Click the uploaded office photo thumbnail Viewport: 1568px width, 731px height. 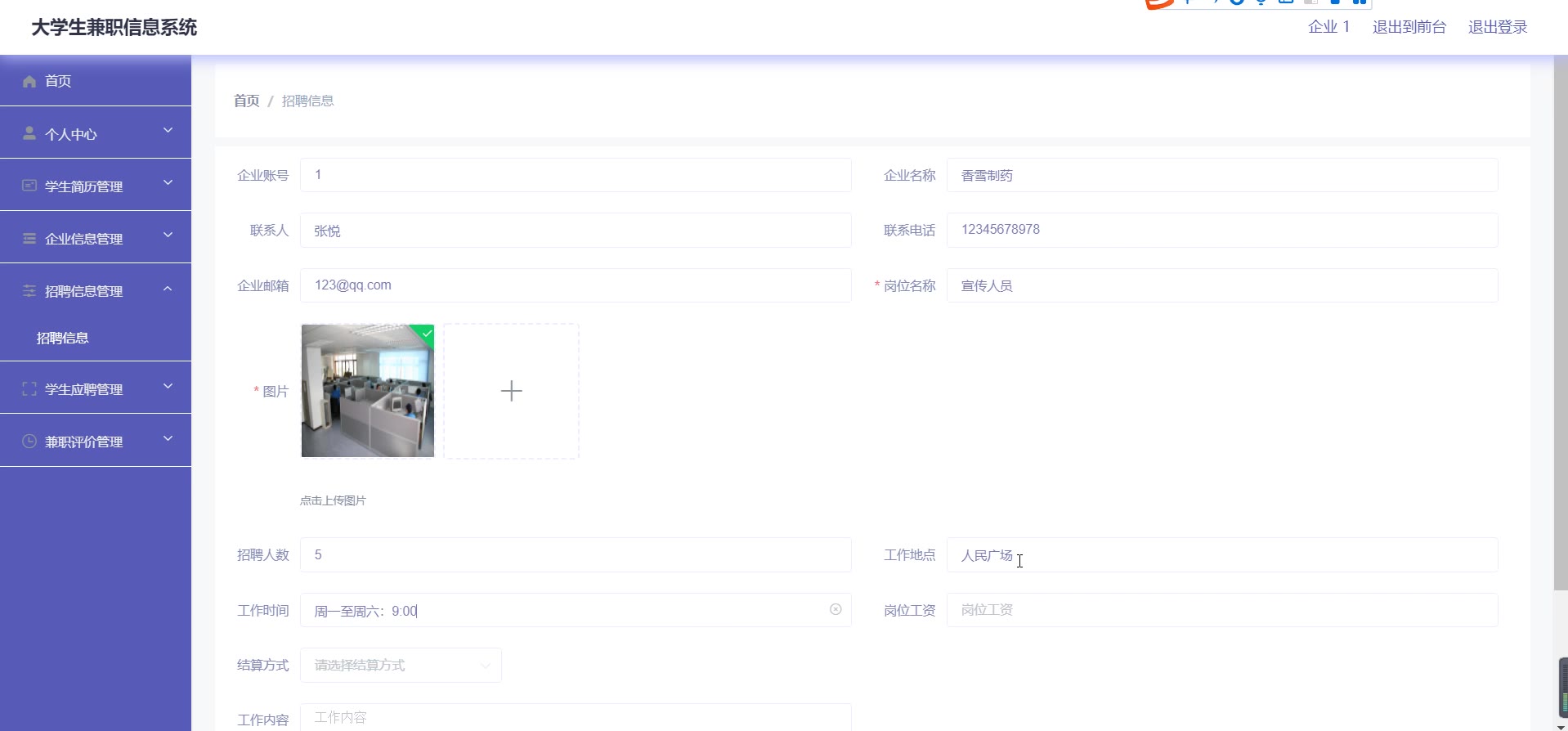coord(368,391)
